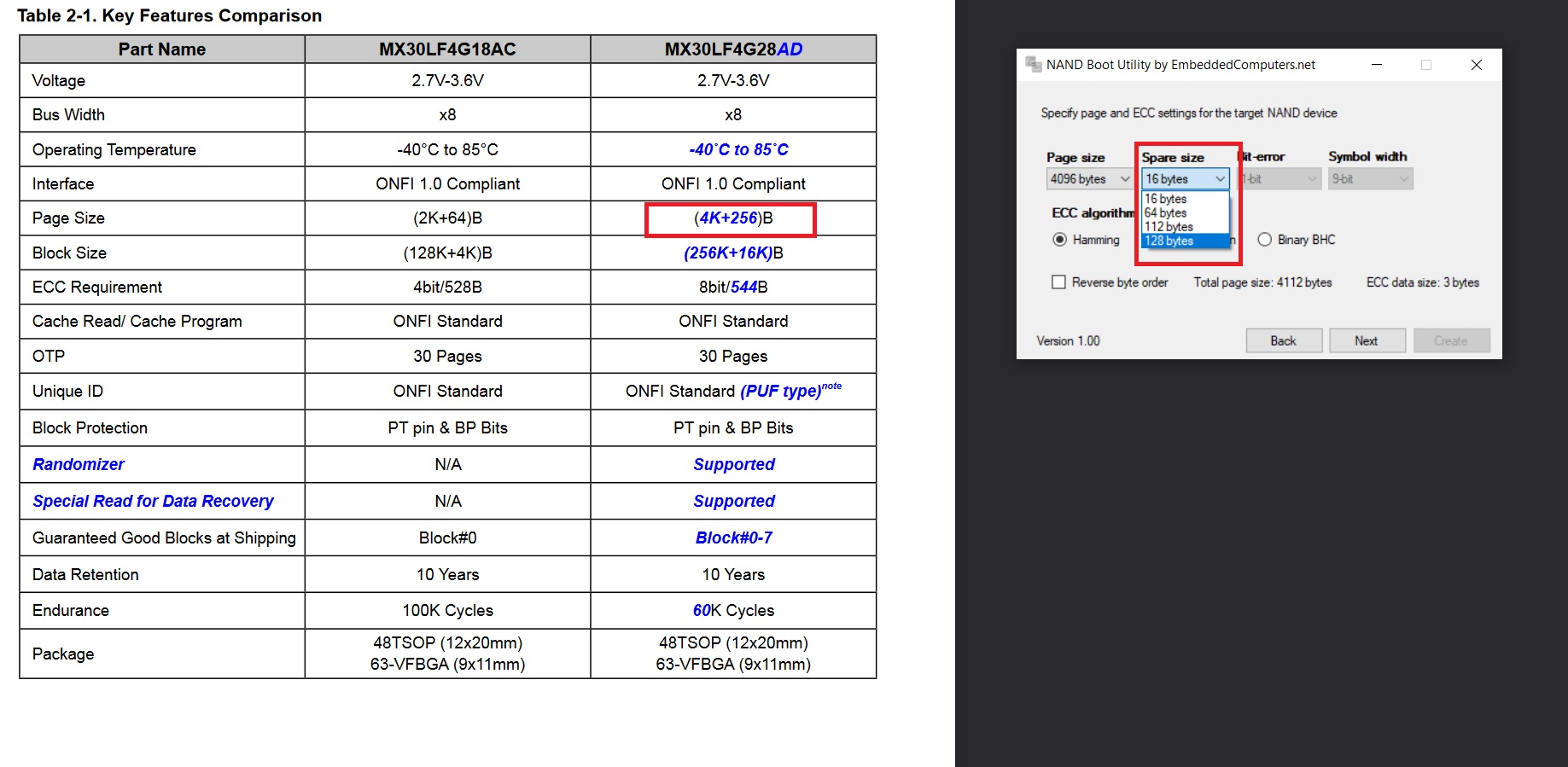The image size is (1568, 767).
Task: Click the 'Guaranteed Good Blocks at Shipping' label
Action: (x=164, y=537)
